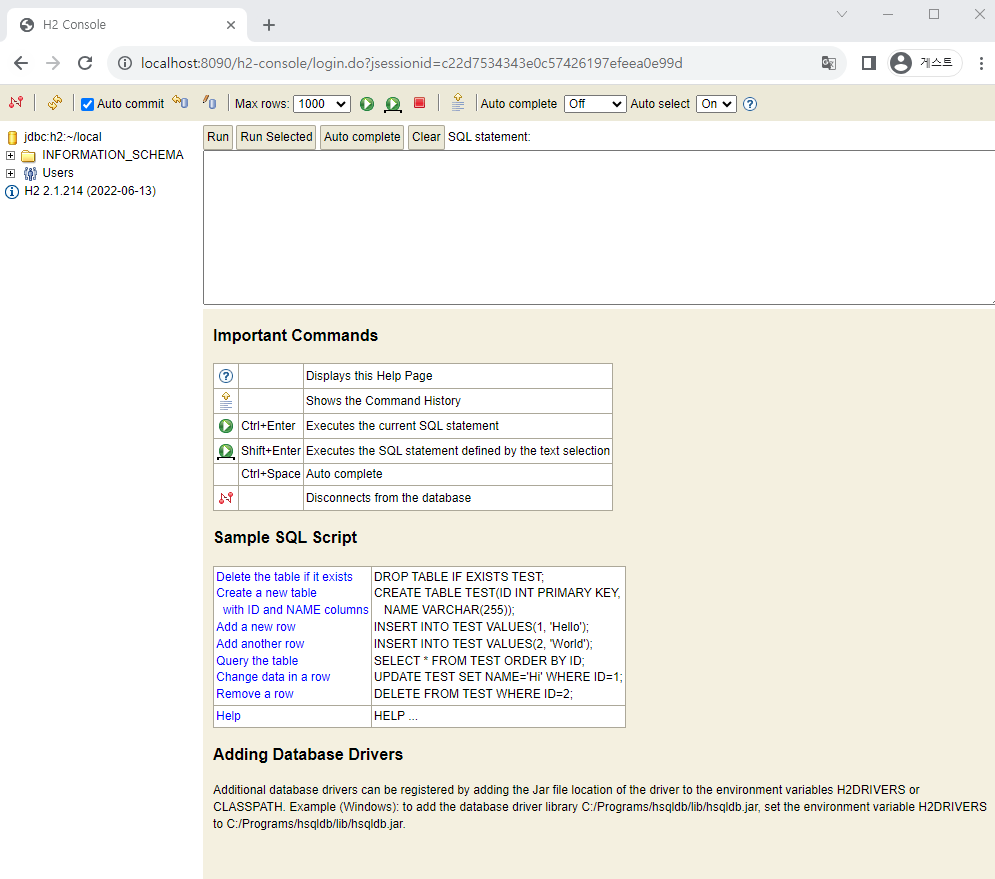Click the green Run toolbar icon
The width and height of the screenshot is (995, 879).
(367, 104)
